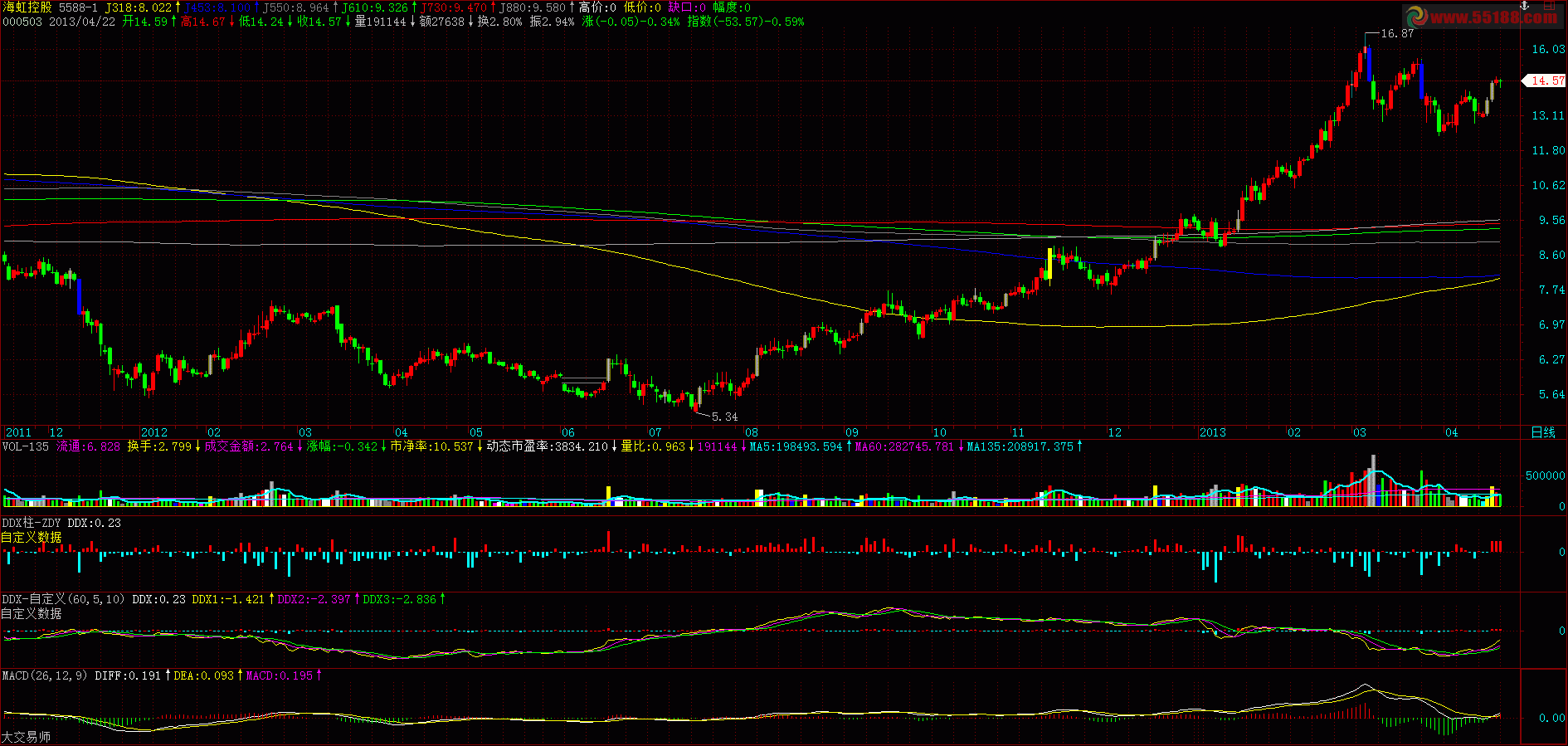This screenshot has height=746, width=1568.
Task: Click the 08 month marker on time axis
Action: tap(752, 432)
